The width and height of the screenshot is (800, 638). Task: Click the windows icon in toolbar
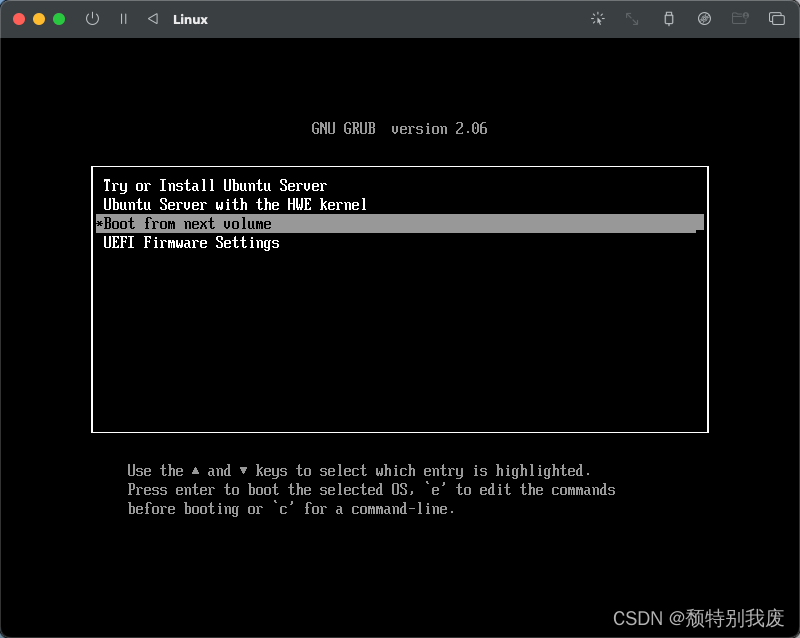pyautogui.click(x=777, y=19)
